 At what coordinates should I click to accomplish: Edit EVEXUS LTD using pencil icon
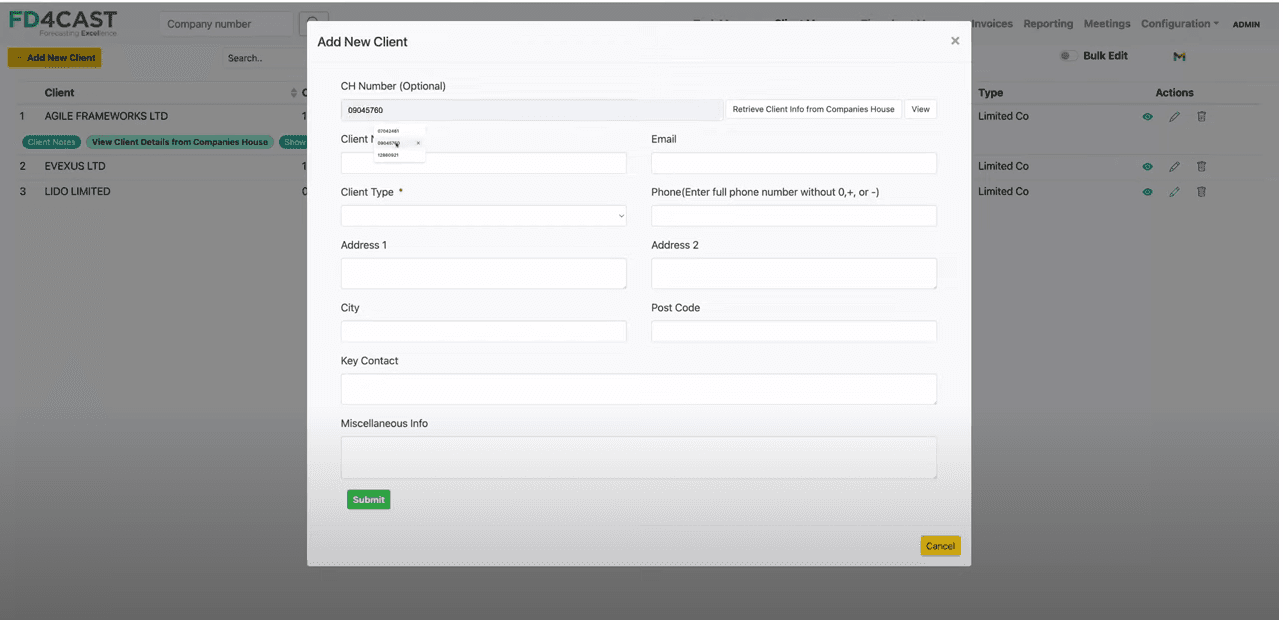pyautogui.click(x=1174, y=167)
